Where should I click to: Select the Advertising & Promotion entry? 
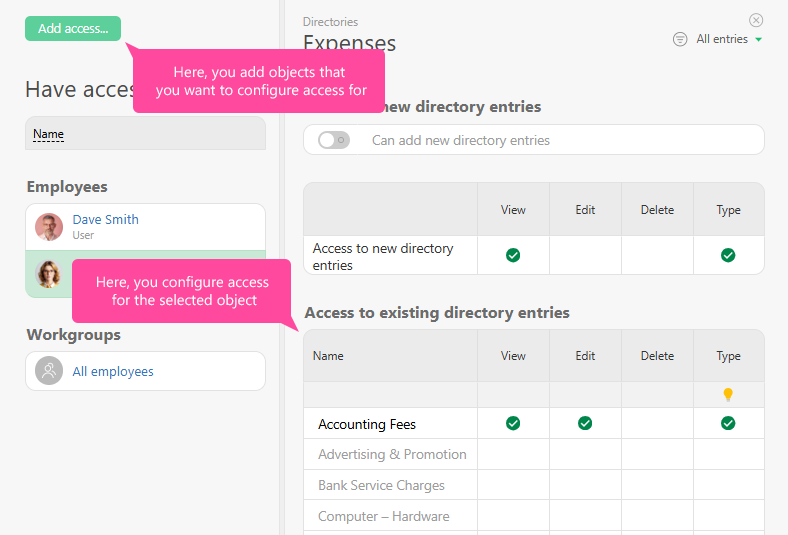click(392, 454)
